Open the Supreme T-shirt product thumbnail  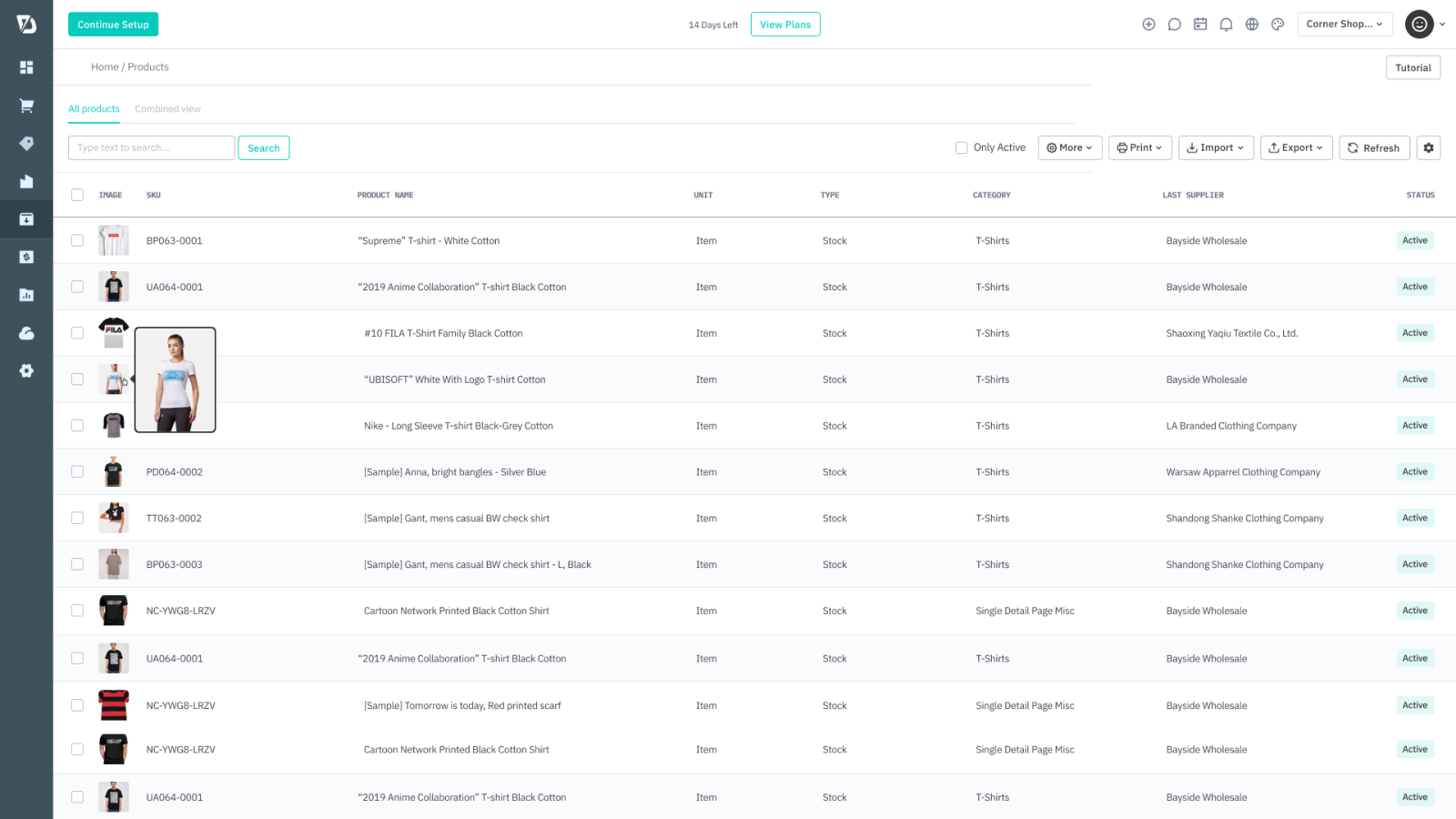114,240
